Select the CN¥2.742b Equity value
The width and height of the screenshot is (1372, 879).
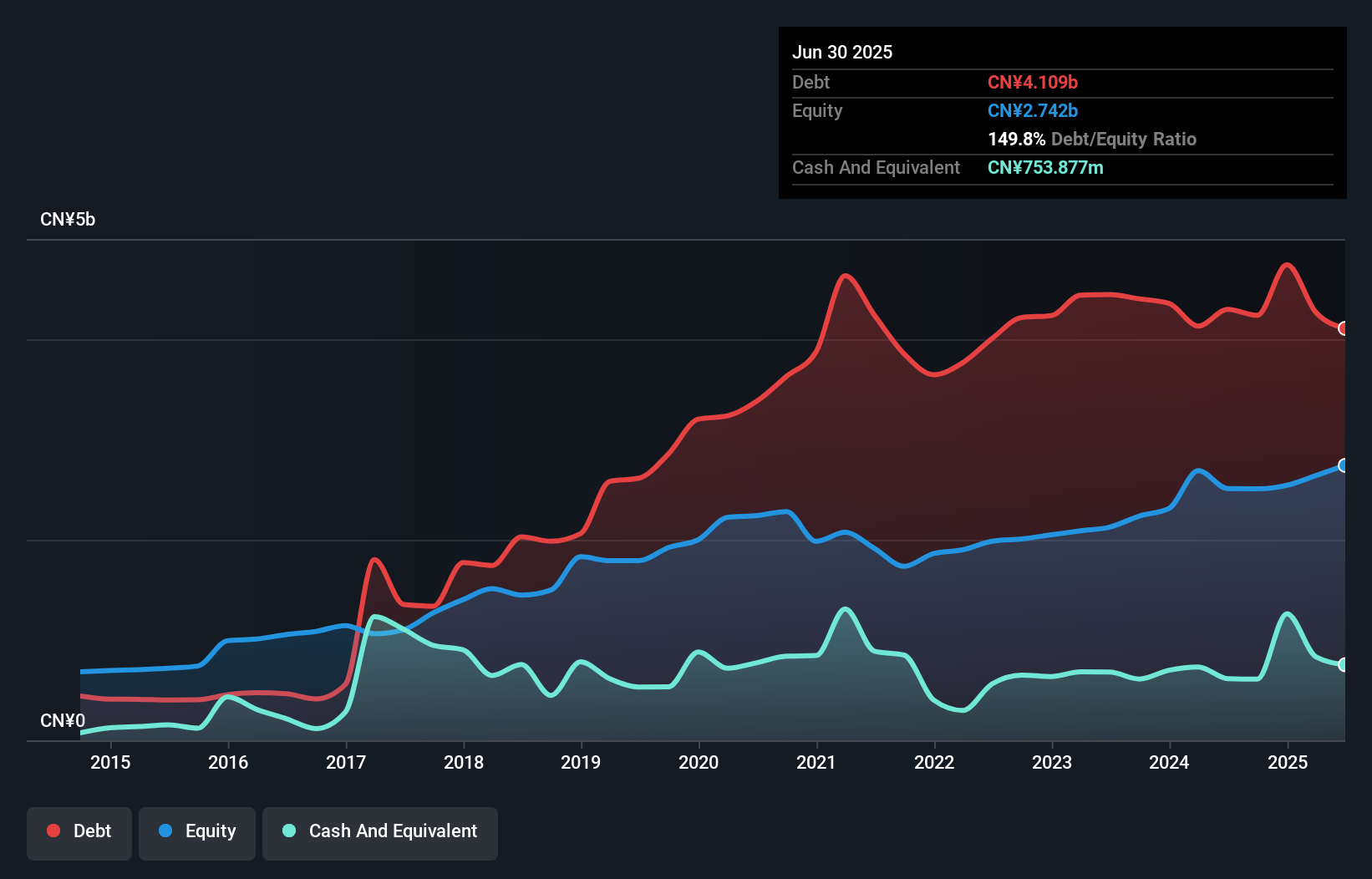pos(1033,111)
